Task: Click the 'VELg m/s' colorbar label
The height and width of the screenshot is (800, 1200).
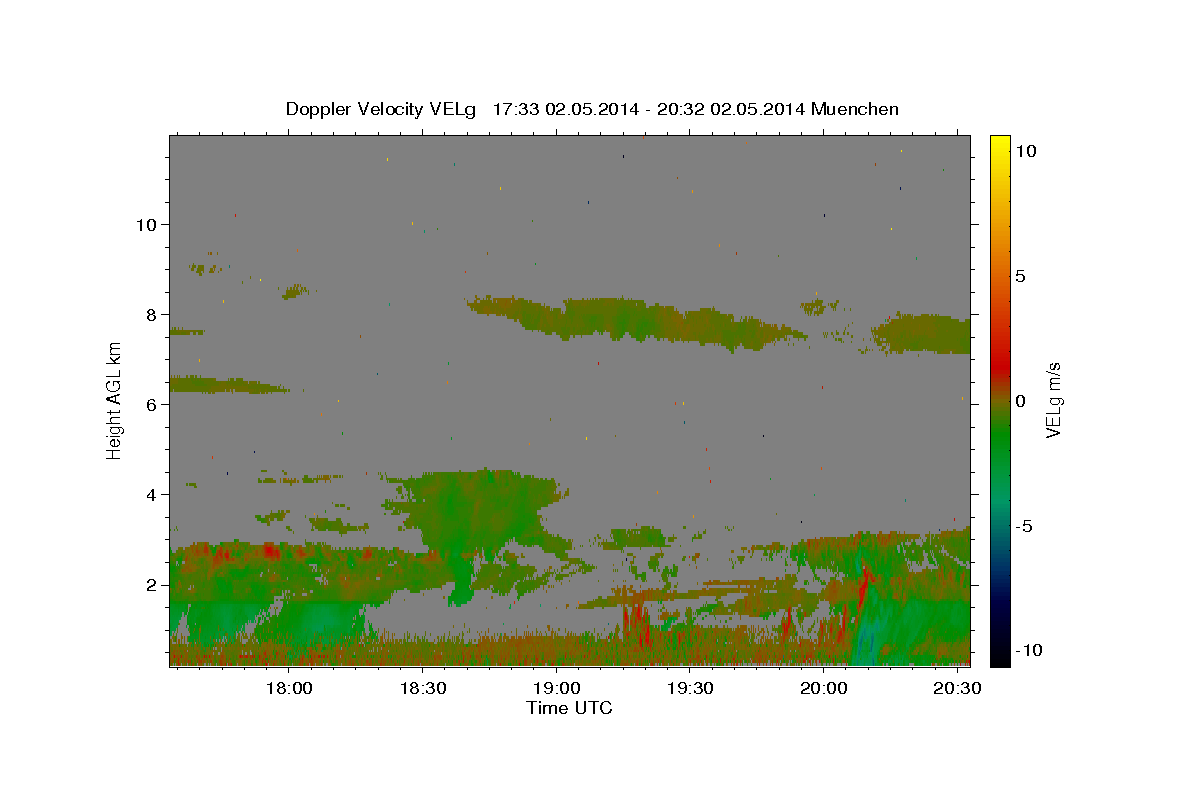Action: (1053, 400)
